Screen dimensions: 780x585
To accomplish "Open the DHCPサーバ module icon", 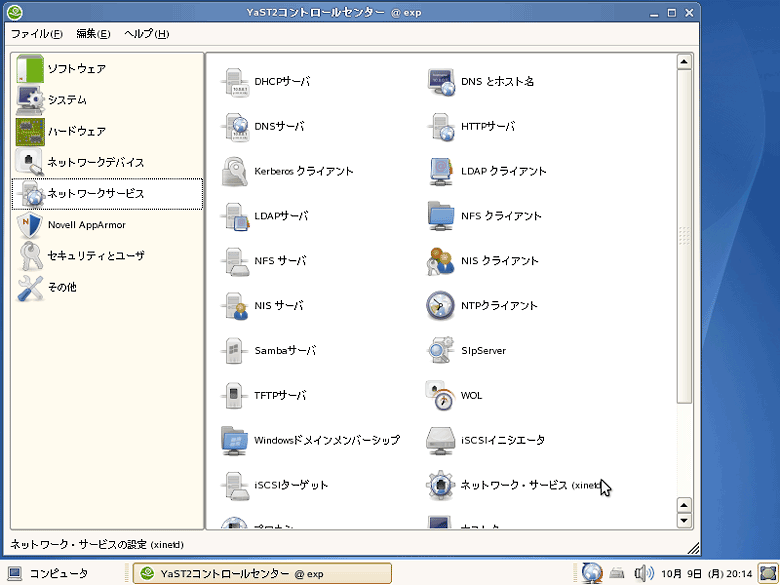I will tap(235, 82).
